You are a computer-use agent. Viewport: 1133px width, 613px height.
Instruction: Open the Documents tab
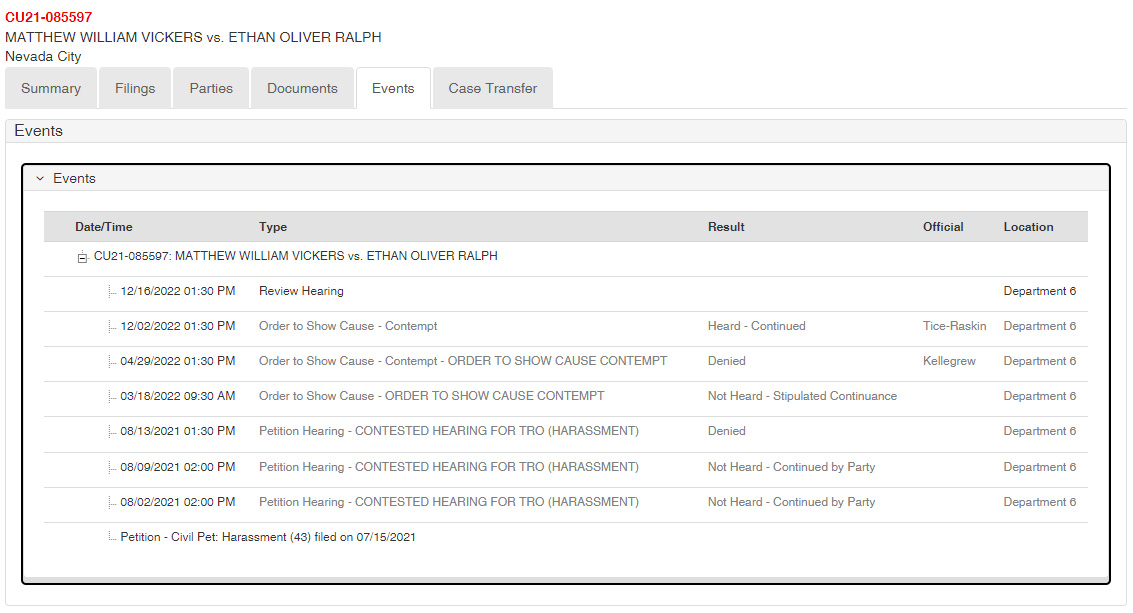click(302, 88)
